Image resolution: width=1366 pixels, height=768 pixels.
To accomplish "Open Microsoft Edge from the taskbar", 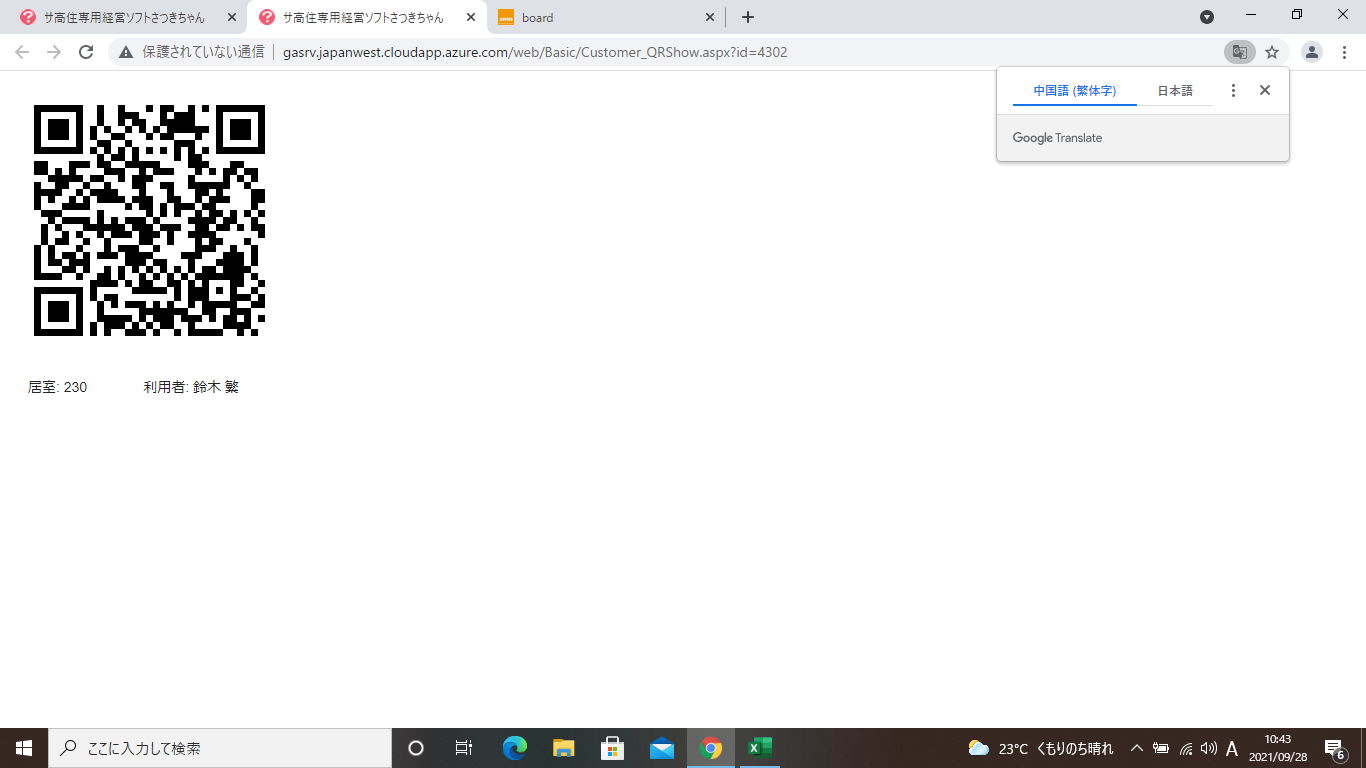I will click(x=515, y=748).
